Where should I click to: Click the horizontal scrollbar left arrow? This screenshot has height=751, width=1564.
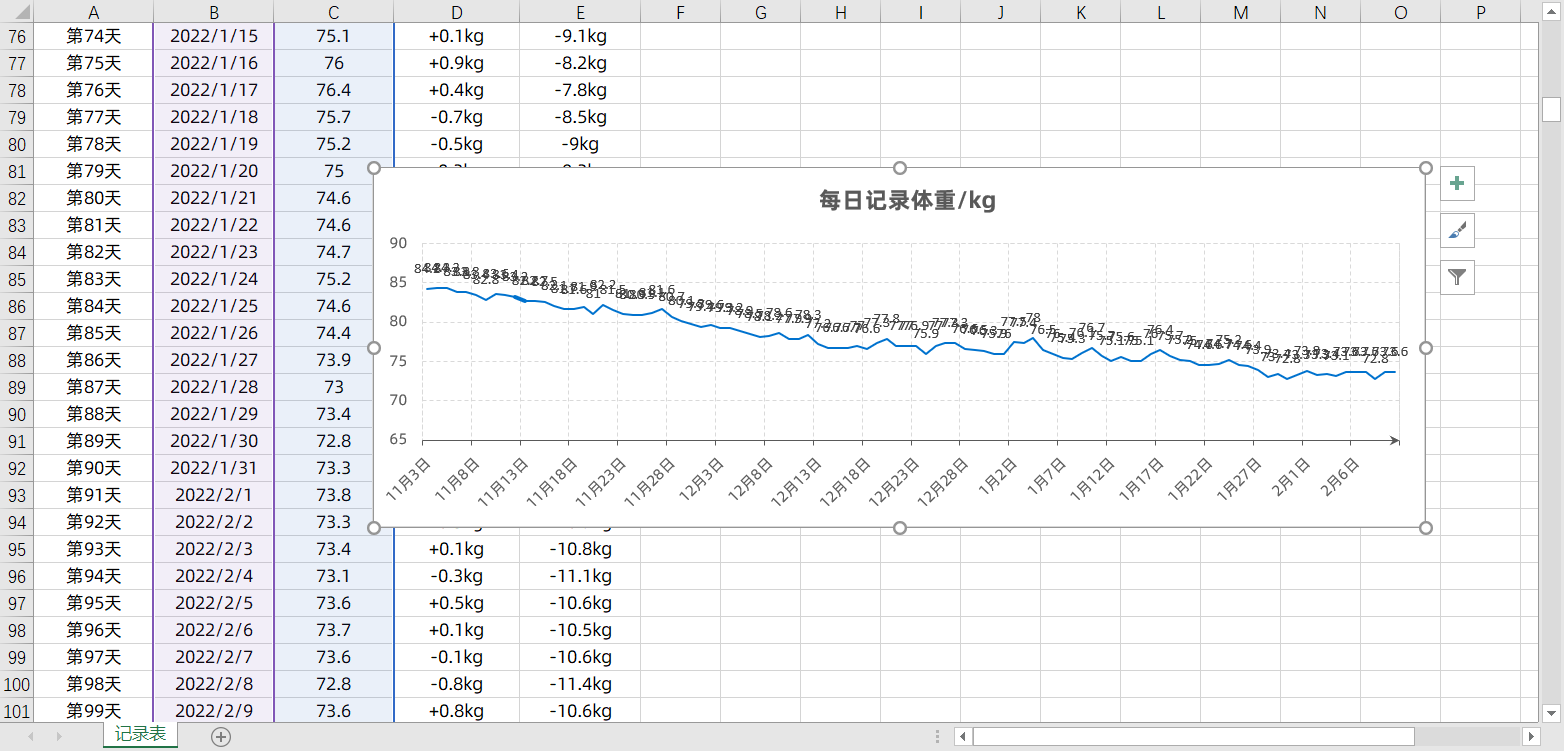[x=964, y=736]
